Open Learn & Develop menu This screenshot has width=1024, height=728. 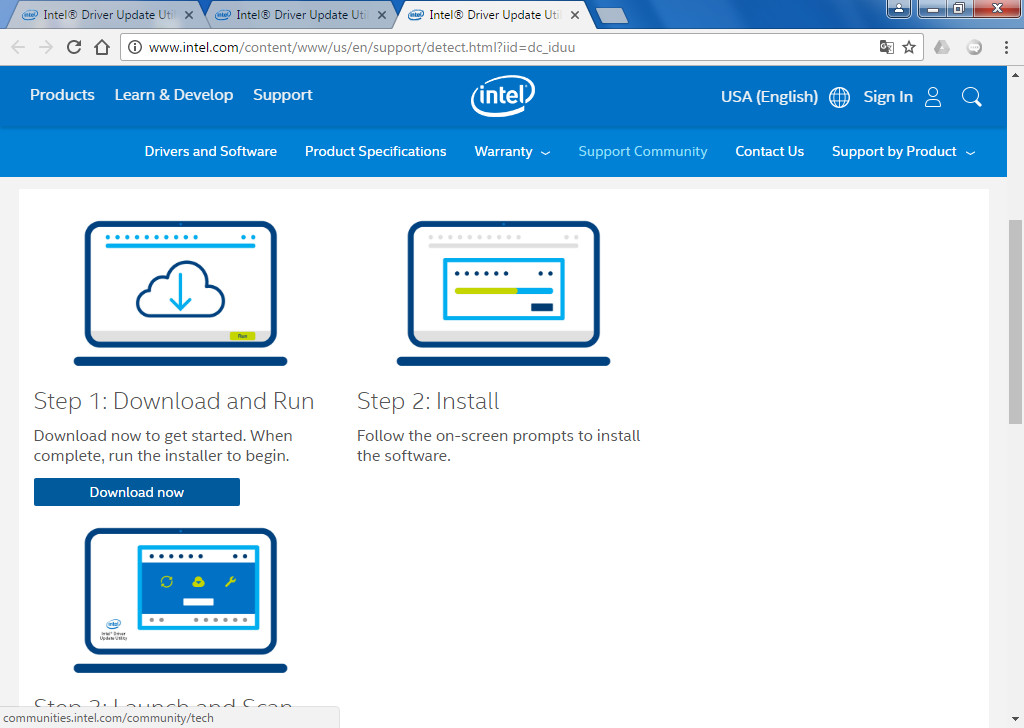coord(174,95)
